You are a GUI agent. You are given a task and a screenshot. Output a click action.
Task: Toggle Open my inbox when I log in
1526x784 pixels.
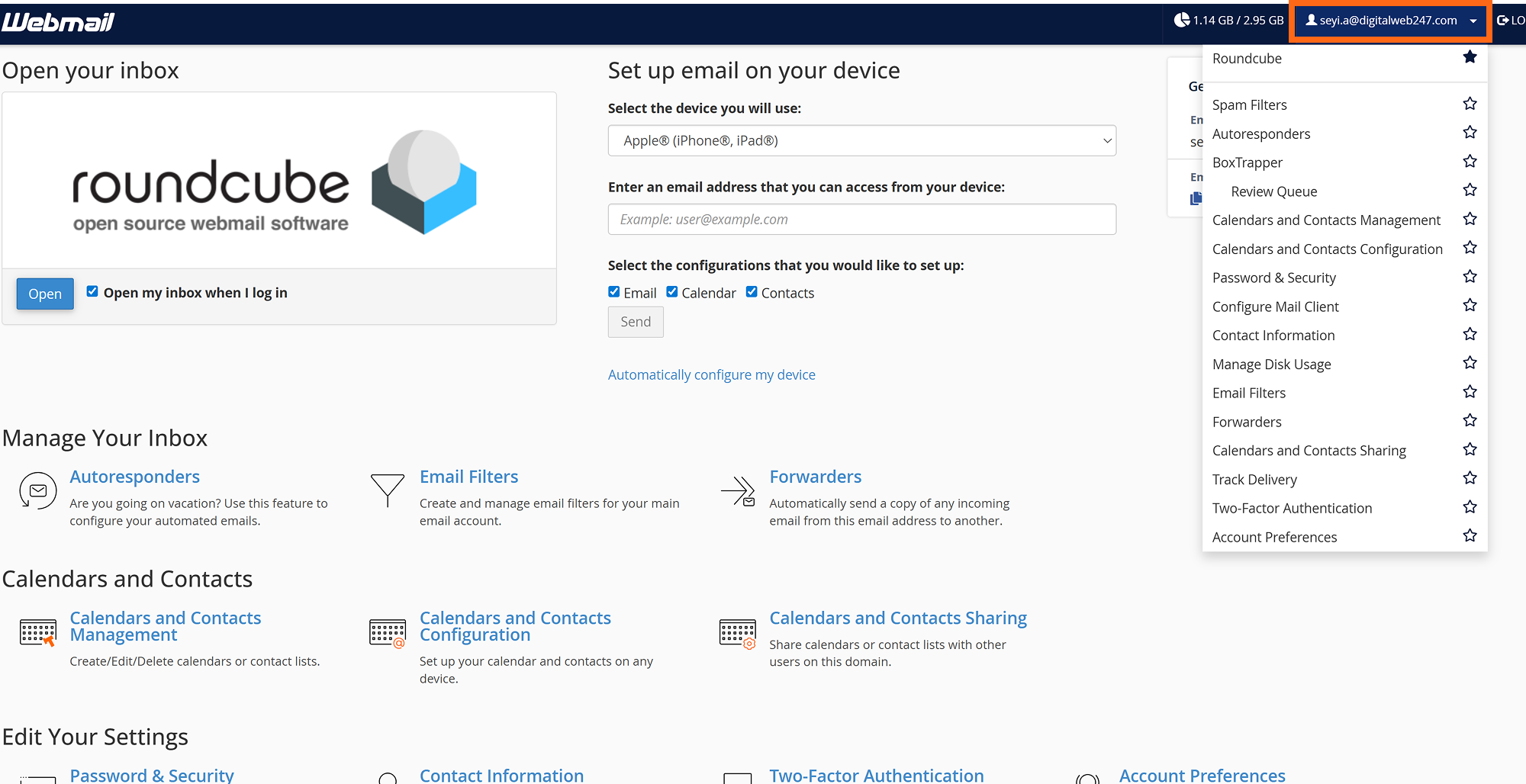(92, 291)
